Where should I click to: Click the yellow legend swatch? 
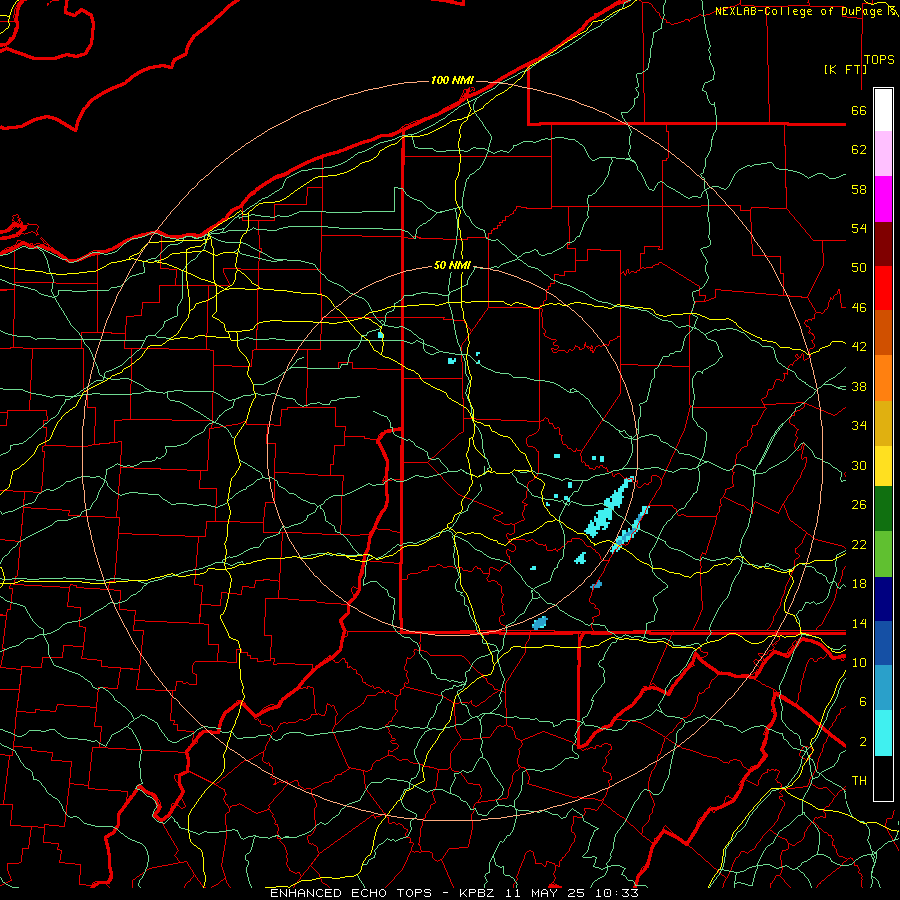[x=883, y=466]
